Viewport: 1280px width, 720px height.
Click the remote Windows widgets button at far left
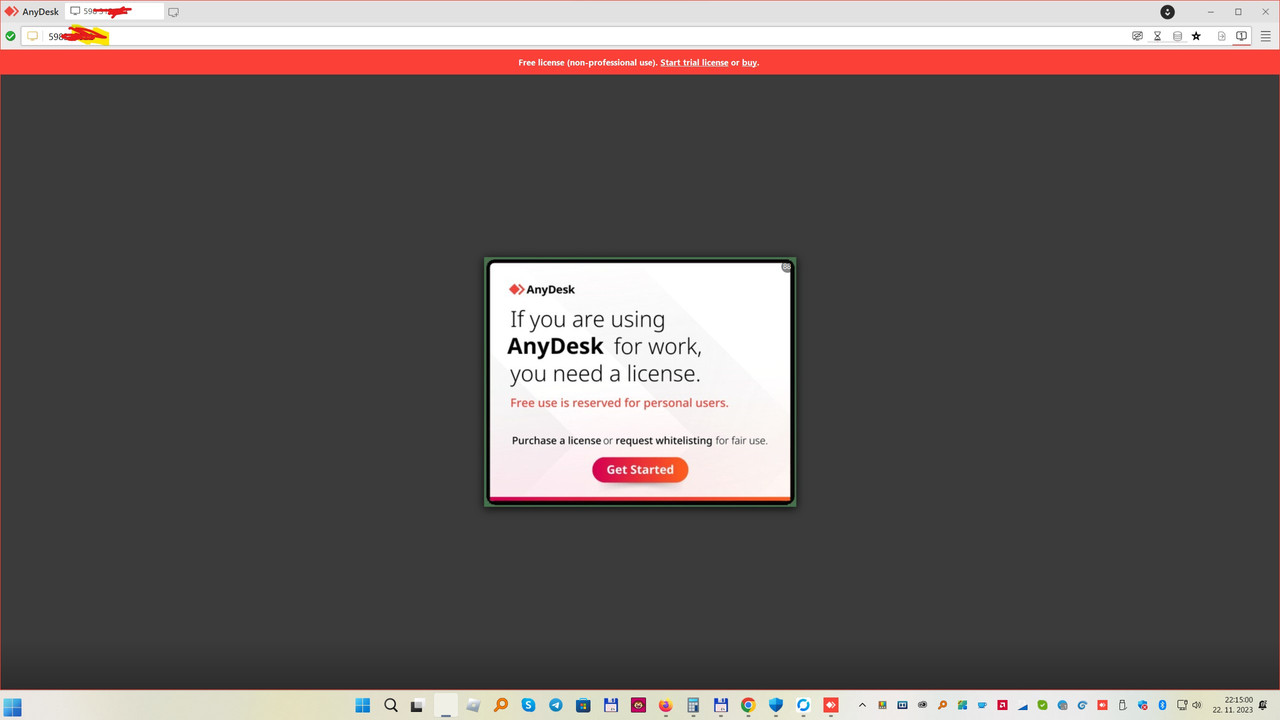click(13, 706)
